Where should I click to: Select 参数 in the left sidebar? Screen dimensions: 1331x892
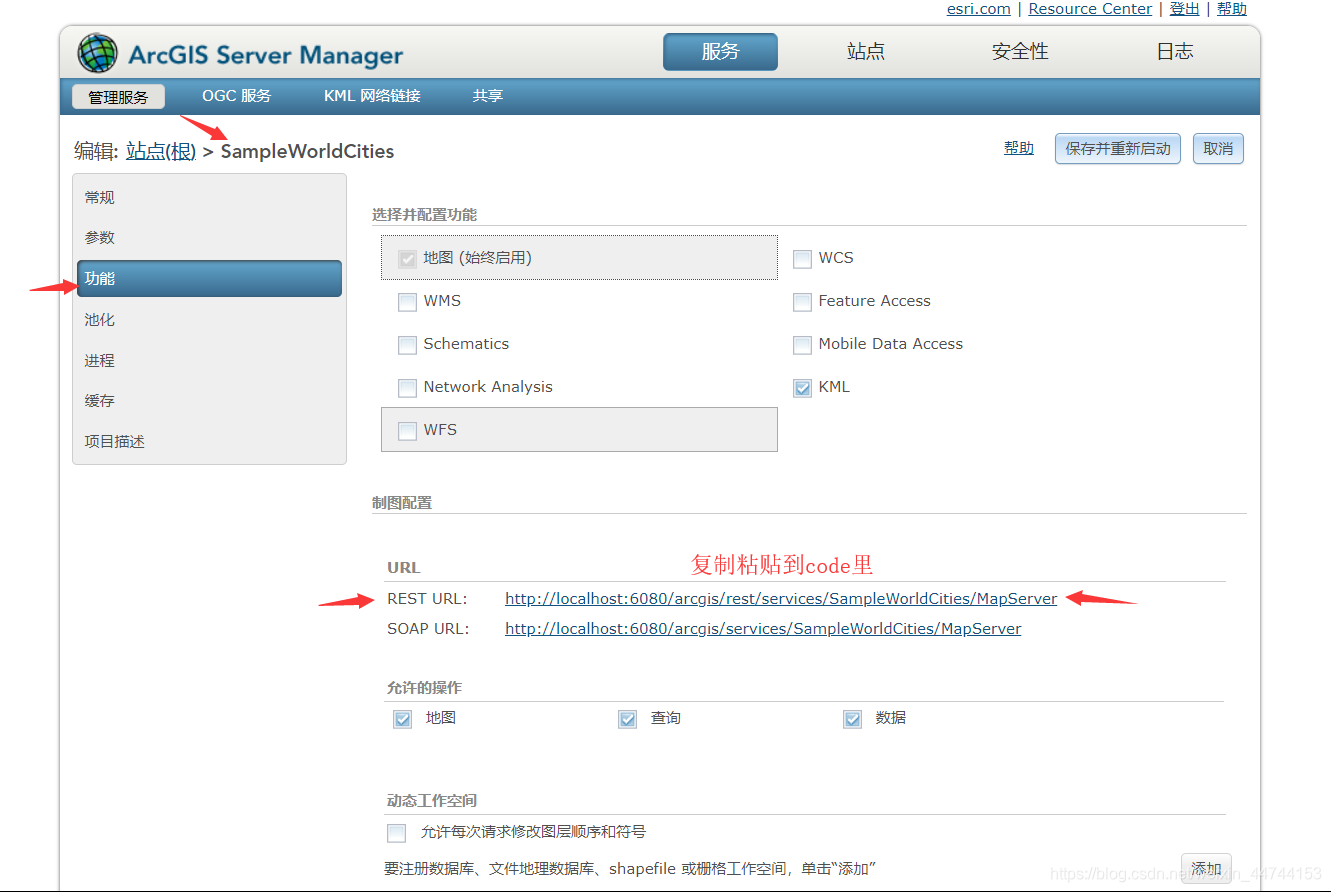(209, 238)
